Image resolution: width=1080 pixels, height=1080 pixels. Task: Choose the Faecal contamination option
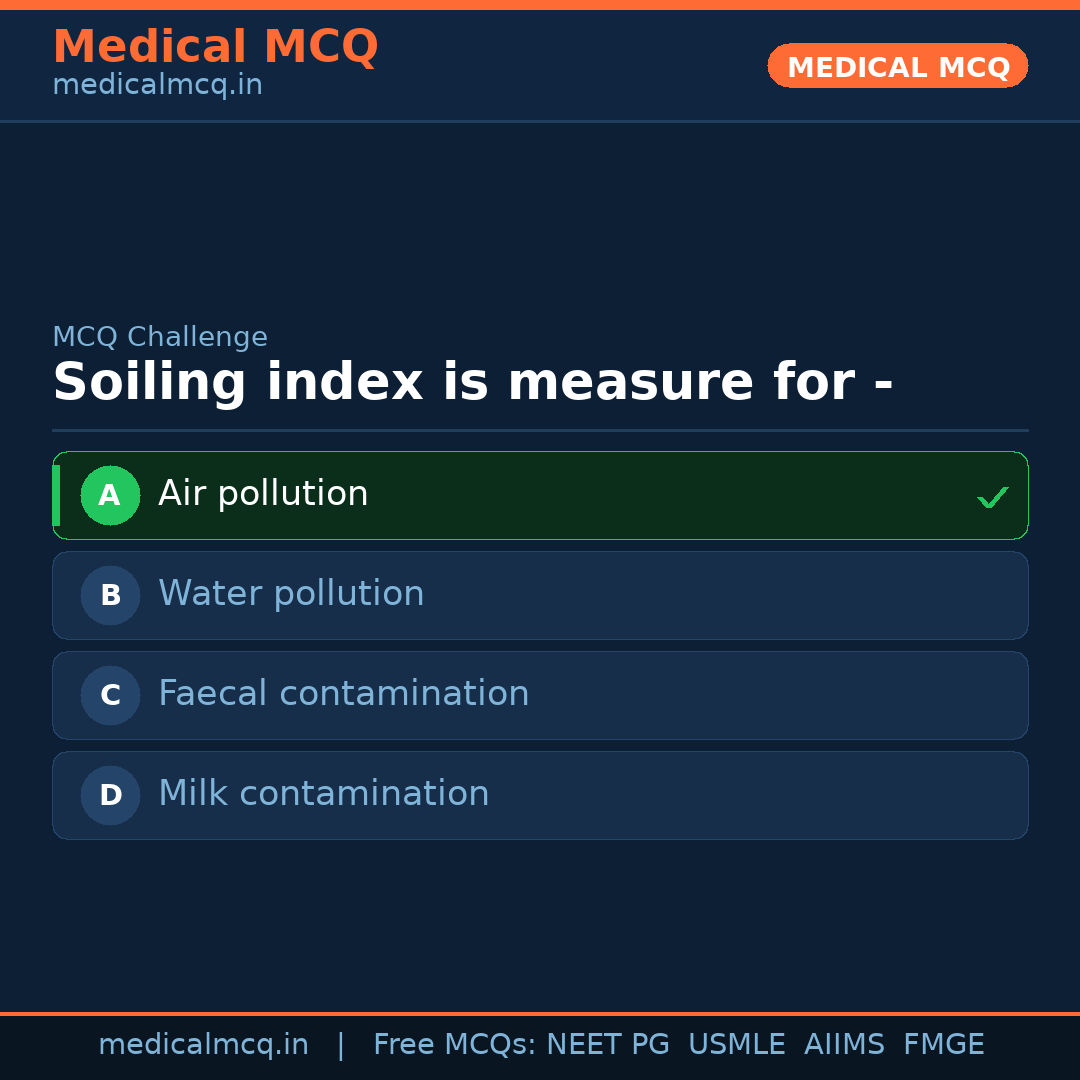343,694
